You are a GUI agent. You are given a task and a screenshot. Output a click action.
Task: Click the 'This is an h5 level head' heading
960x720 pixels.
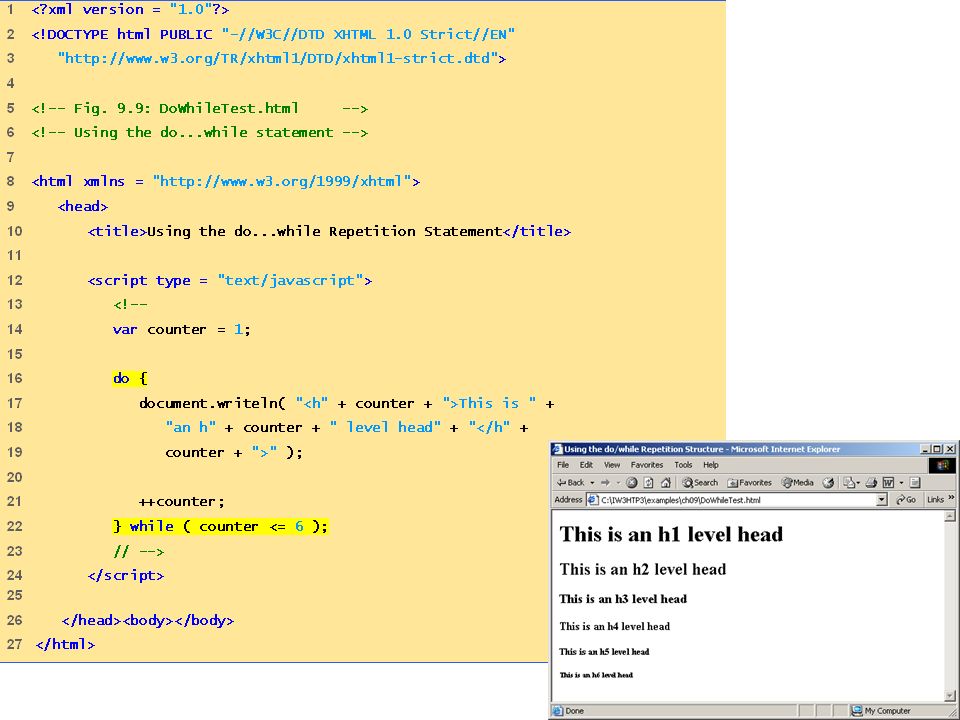pos(604,651)
